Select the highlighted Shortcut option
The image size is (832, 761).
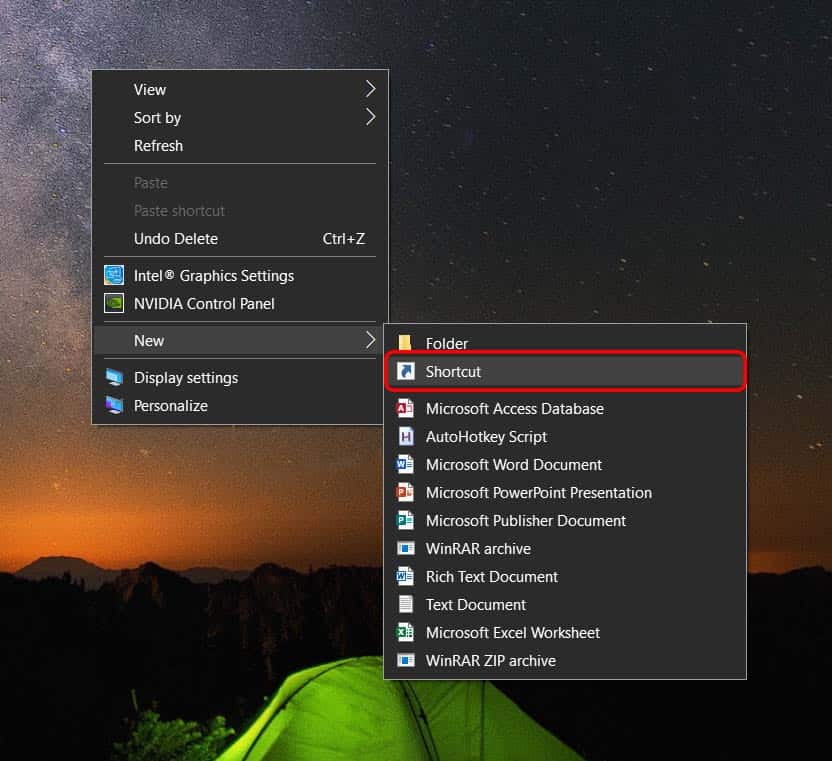pyautogui.click(x=455, y=371)
